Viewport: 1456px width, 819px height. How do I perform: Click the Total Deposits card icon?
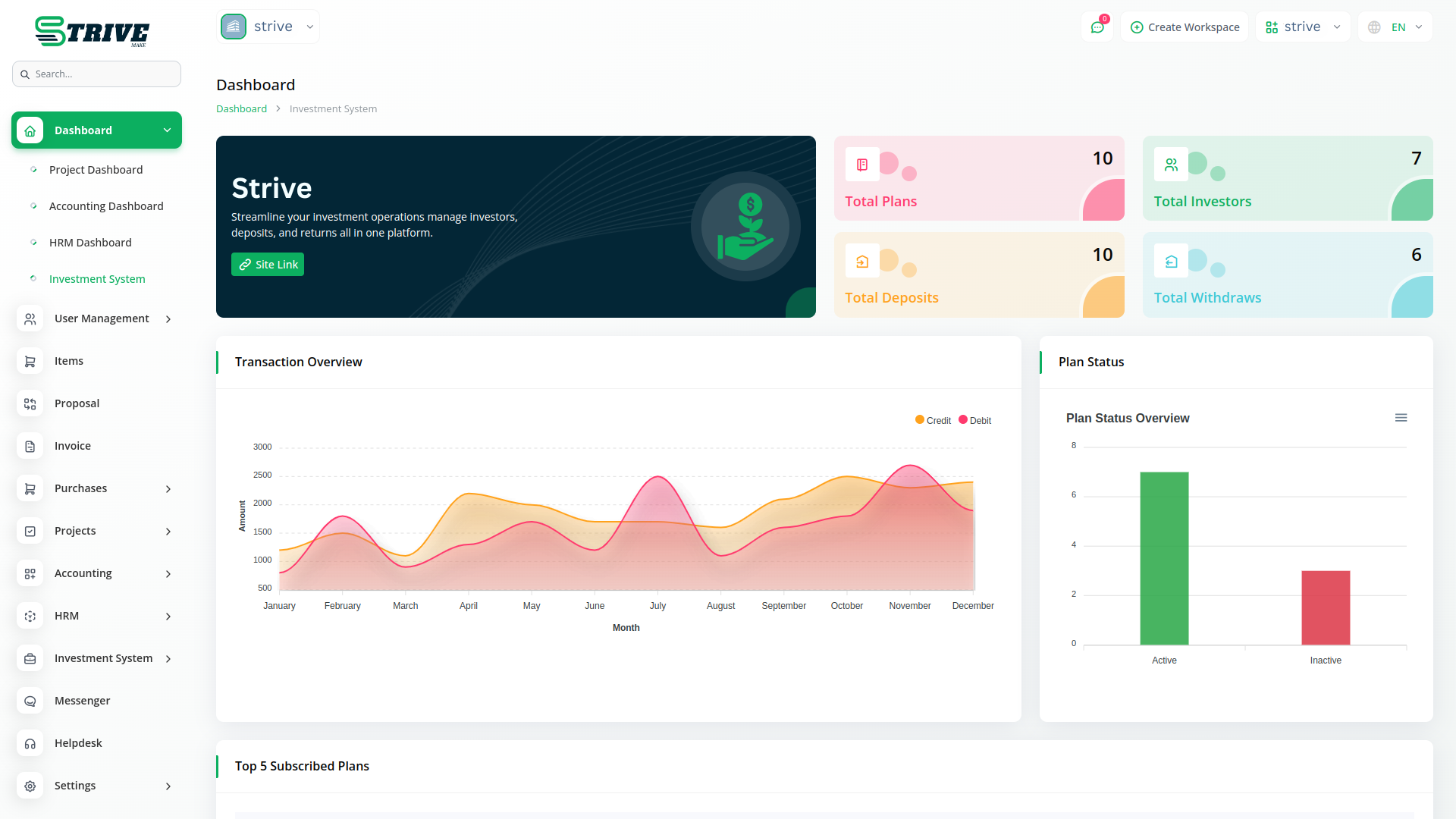pos(862,262)
